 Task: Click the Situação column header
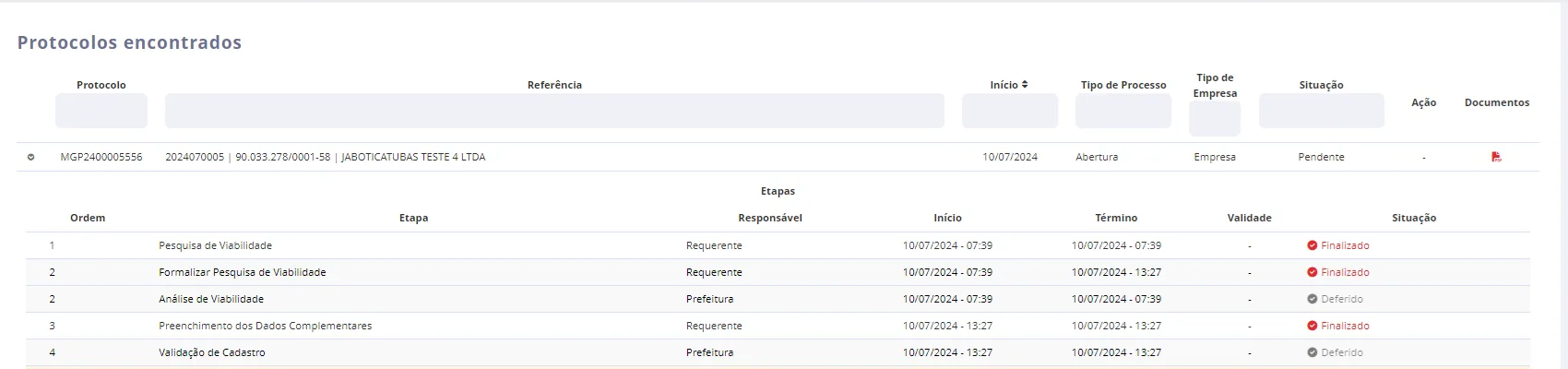[x=1322, y=85]
